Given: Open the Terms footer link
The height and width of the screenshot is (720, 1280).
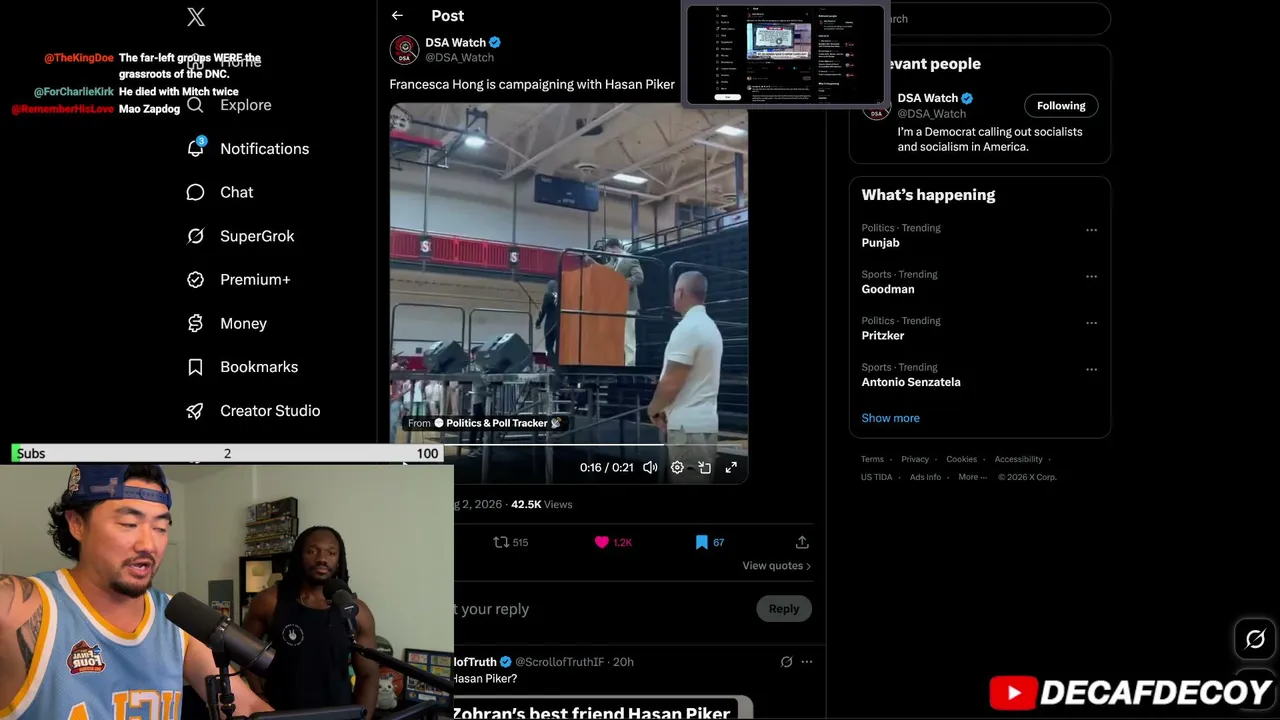Looking at the screenshot, I should click(x=872, y=459).
